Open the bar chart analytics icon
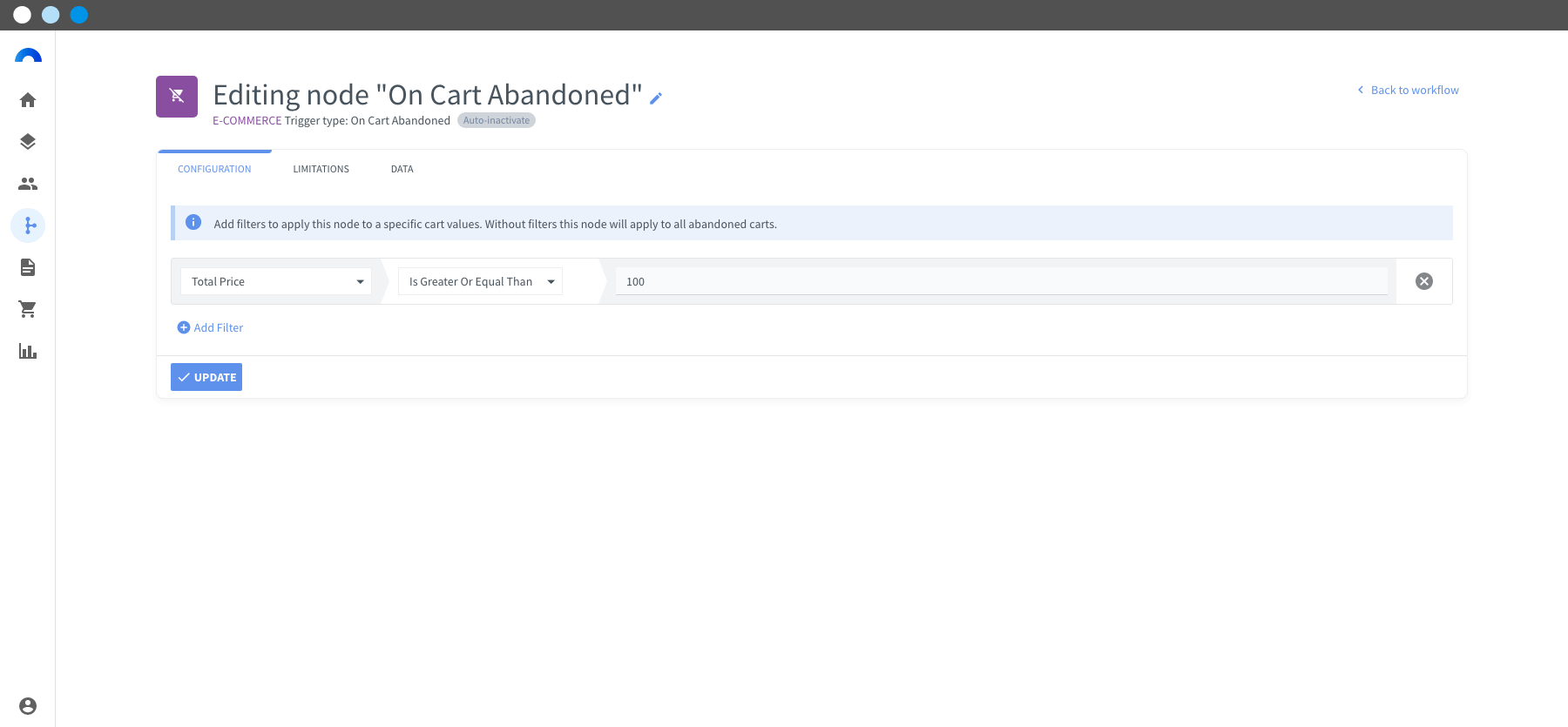 [28, 351]
